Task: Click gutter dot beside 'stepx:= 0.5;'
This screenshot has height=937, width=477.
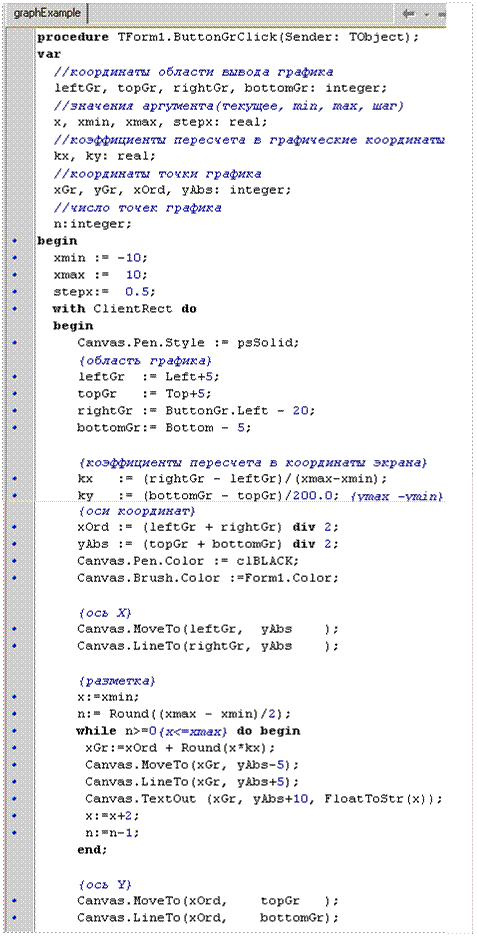Action: click(14, 293)
